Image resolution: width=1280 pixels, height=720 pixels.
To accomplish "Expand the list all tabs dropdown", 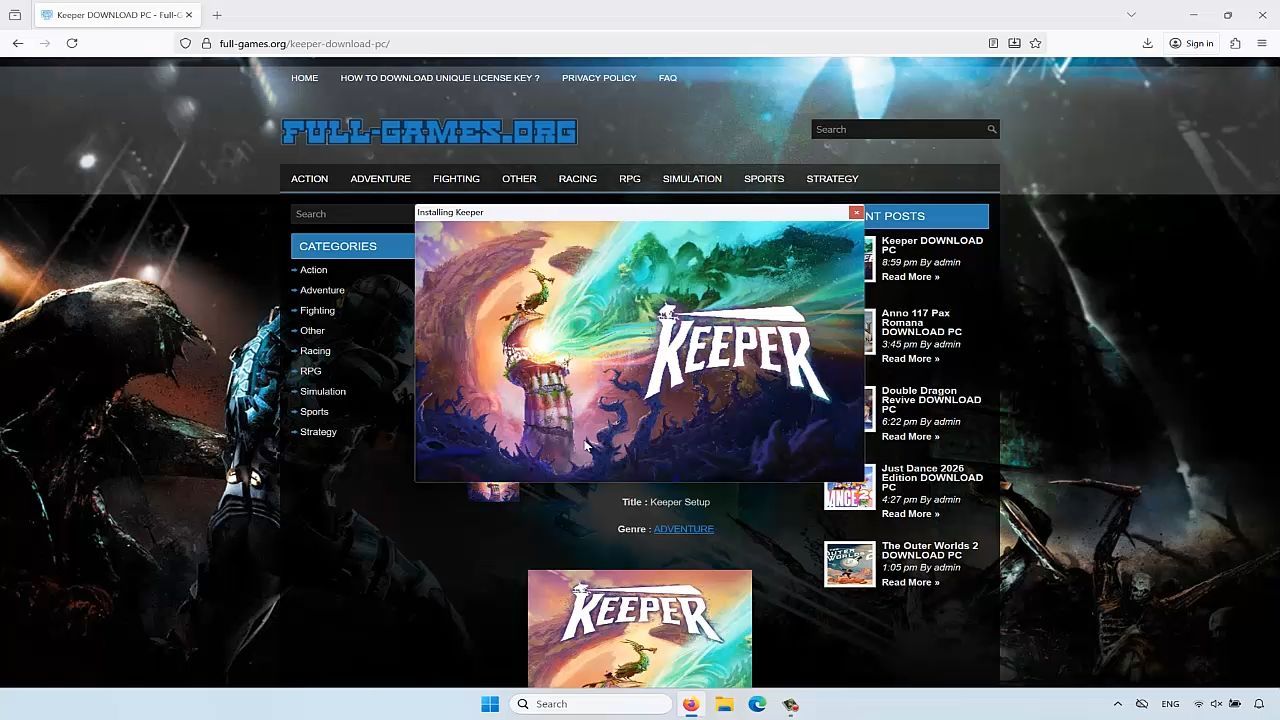I will (1131, 15).
